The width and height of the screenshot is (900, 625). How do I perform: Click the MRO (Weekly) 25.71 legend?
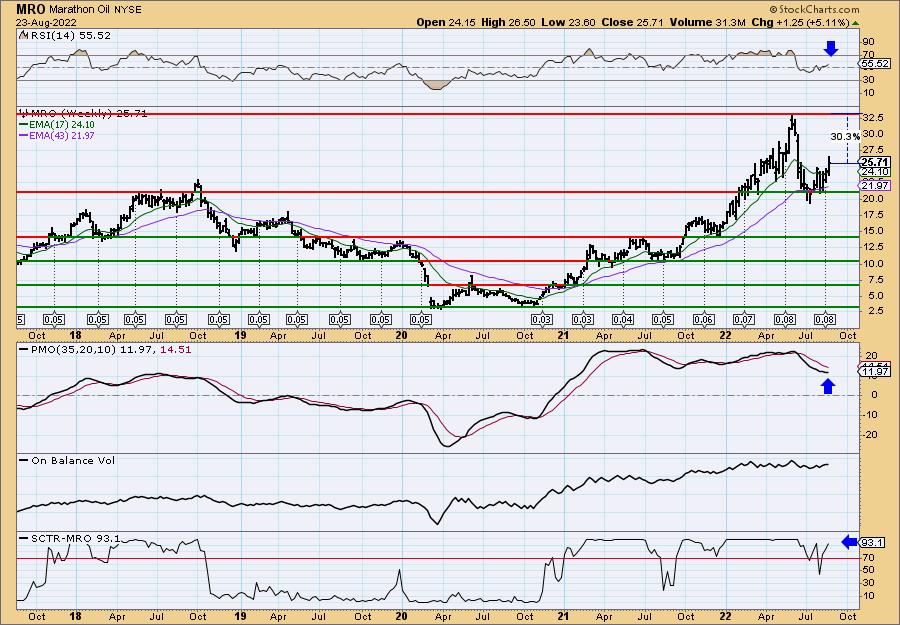coord(83,114)
